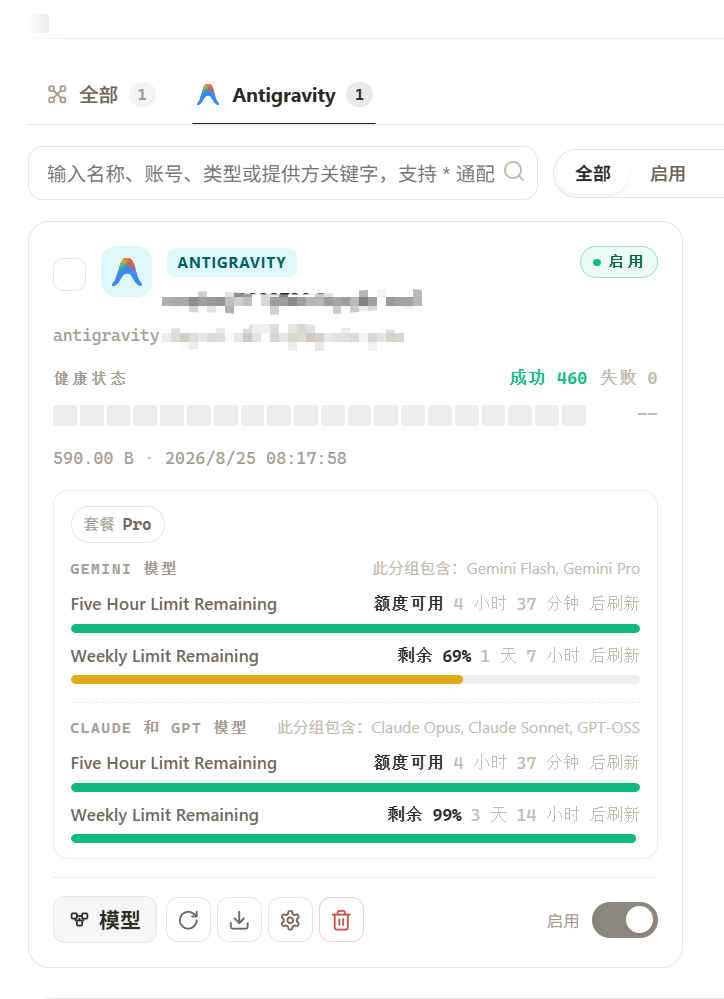Click the green 启用 status badge
This screenshot has width=724, height=999.
(x=618, y=262)
